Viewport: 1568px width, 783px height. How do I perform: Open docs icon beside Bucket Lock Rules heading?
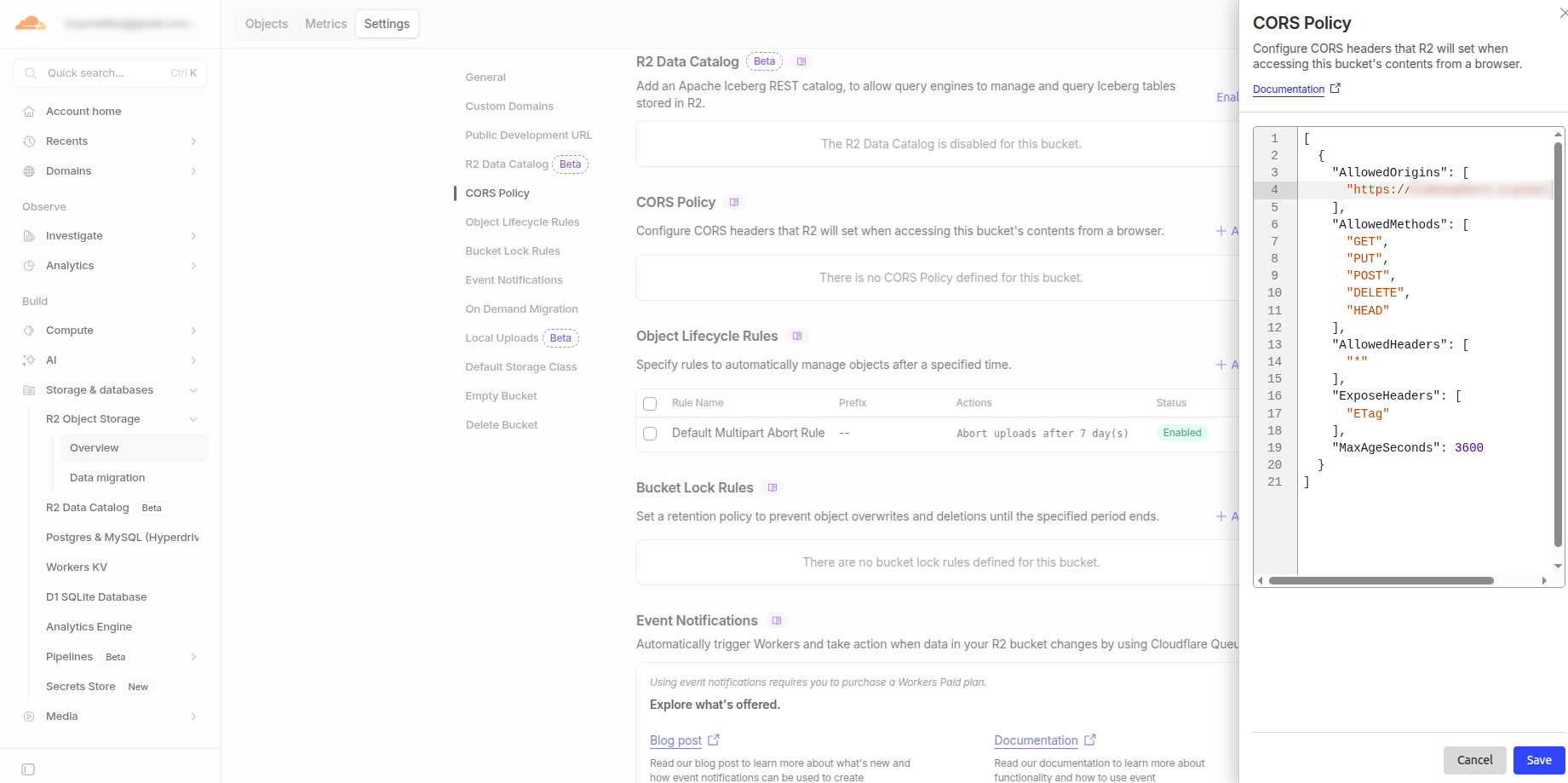point(773,487)
